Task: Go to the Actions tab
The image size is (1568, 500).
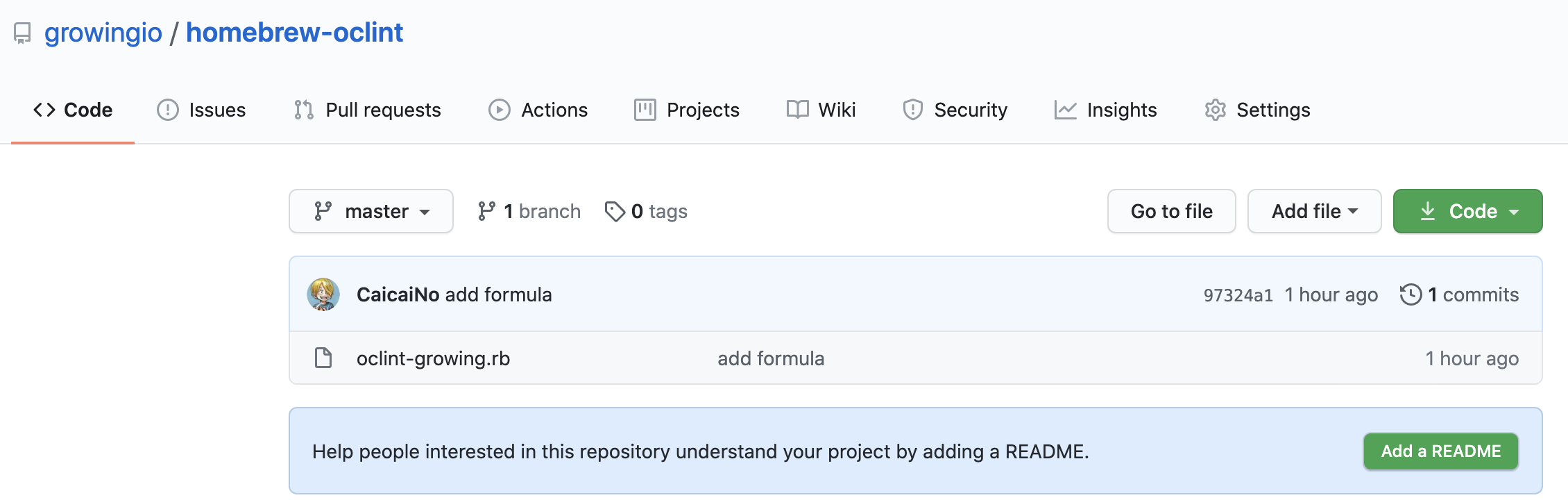Action: [538, 110]
